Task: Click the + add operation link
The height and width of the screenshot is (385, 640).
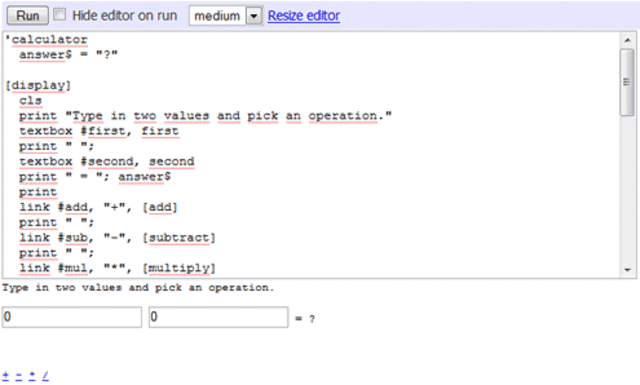Action: pyautogui.click(x=6, y=375)
